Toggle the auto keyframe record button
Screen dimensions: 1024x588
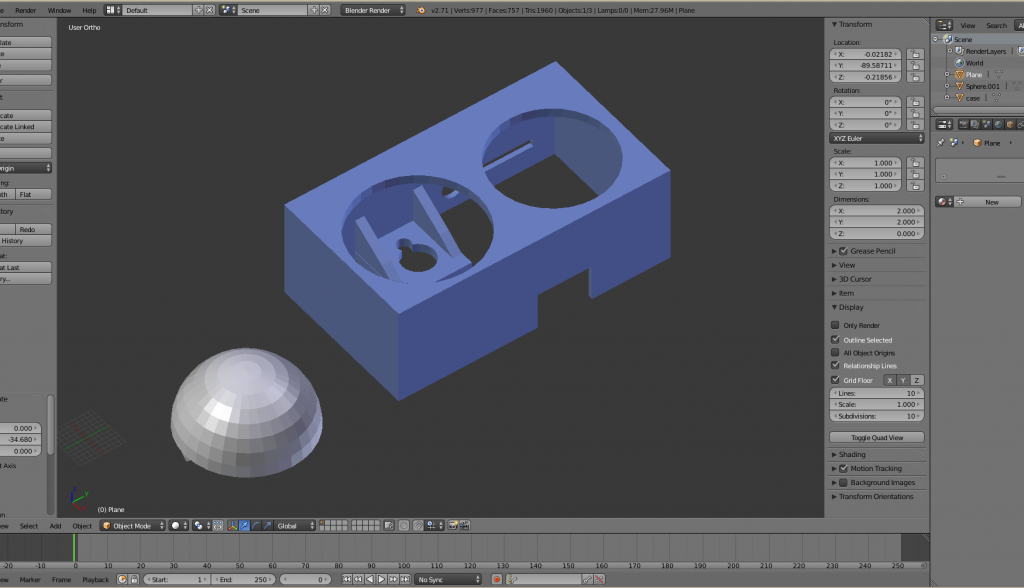tap(497, 580)
